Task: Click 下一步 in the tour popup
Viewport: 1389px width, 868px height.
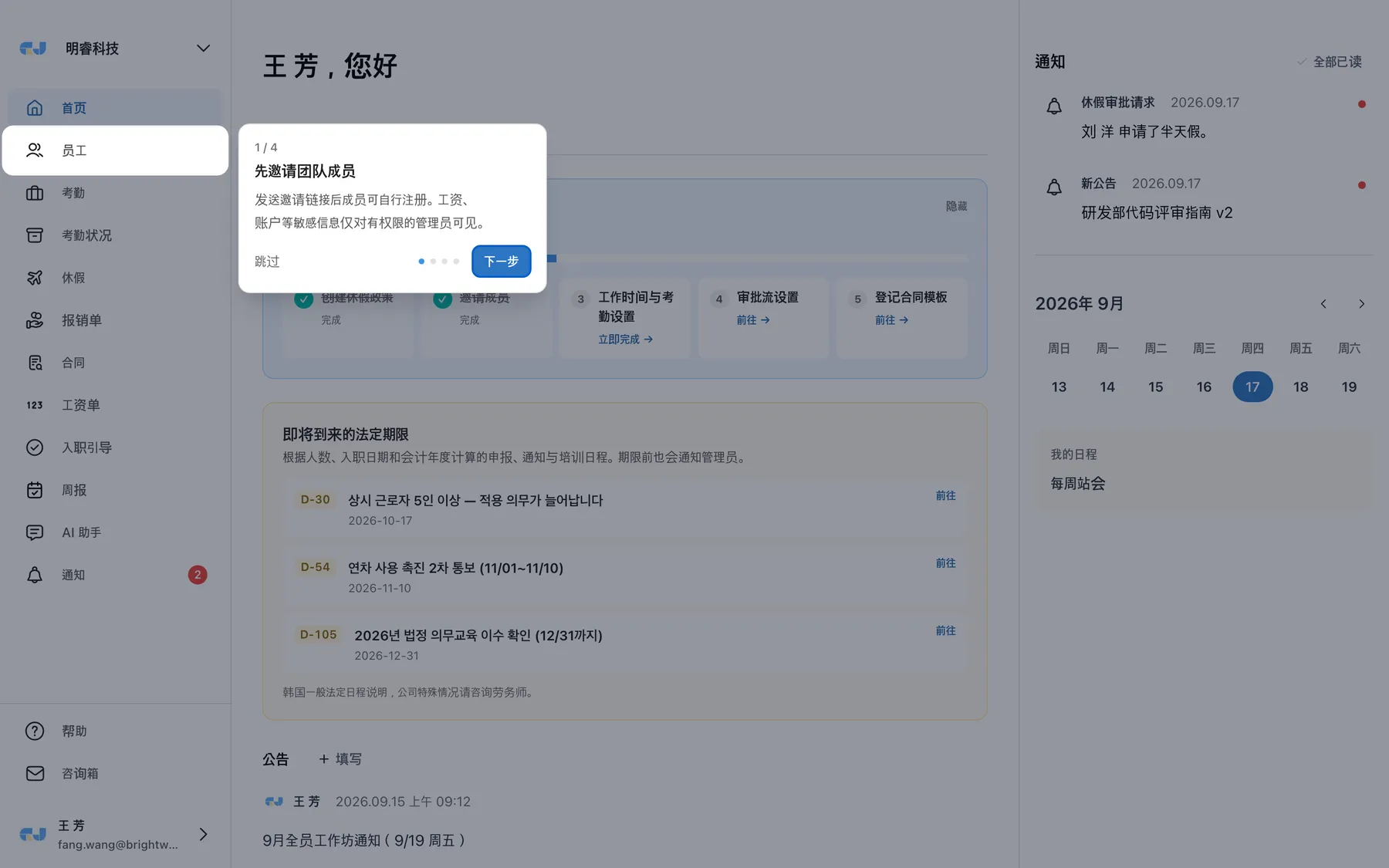Action: tap(501, 262)
